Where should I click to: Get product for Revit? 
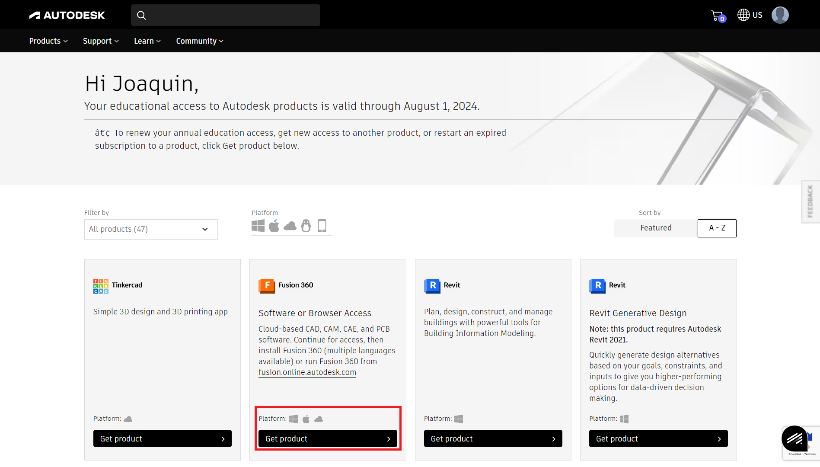[x=493, y=439]
